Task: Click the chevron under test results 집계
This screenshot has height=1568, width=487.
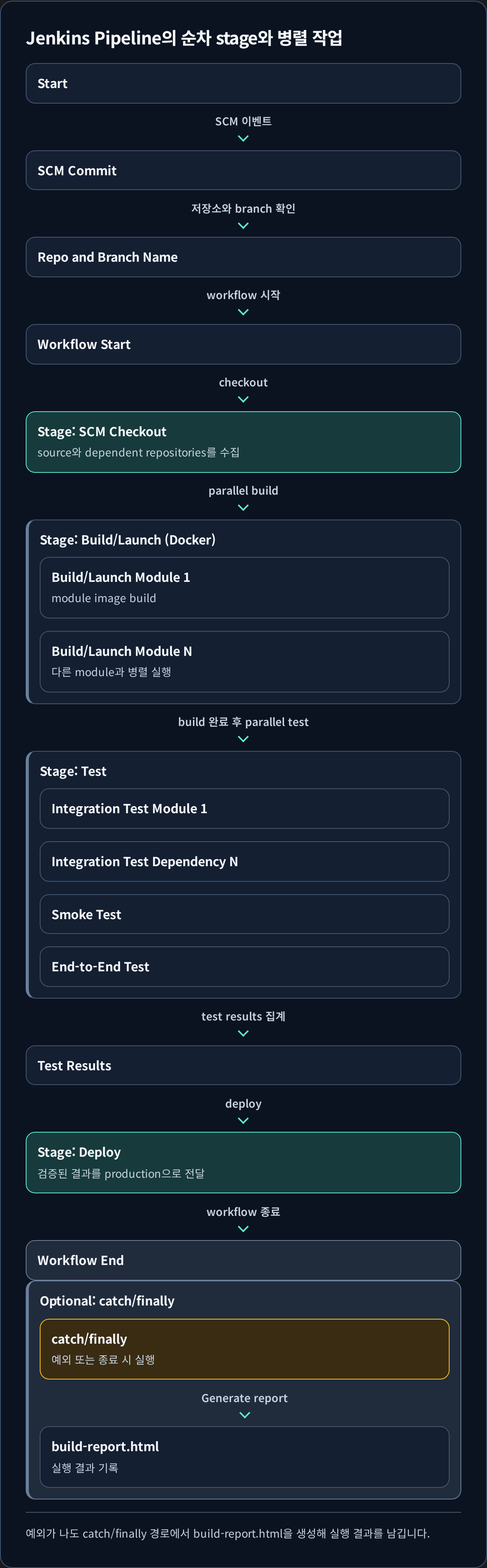Action: point(243,1034)
